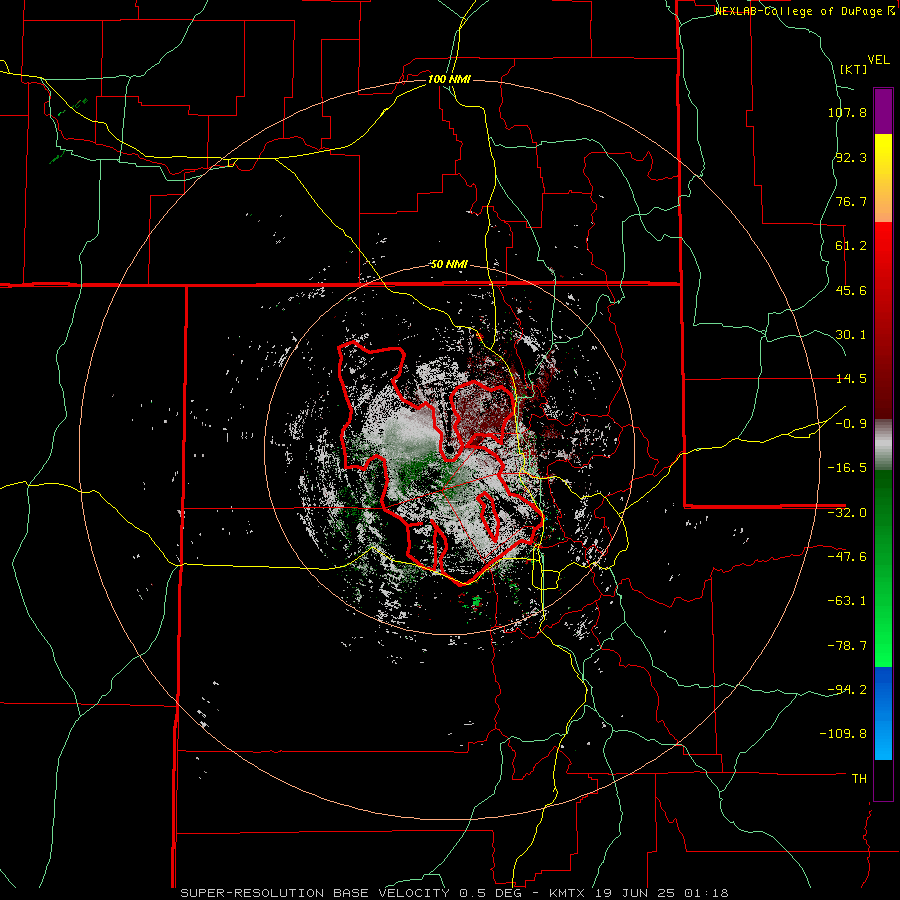Image resolution: width=900 pixels, height=900 pixels.
Task: Select the 92.3 scale value
Action: 851,157
